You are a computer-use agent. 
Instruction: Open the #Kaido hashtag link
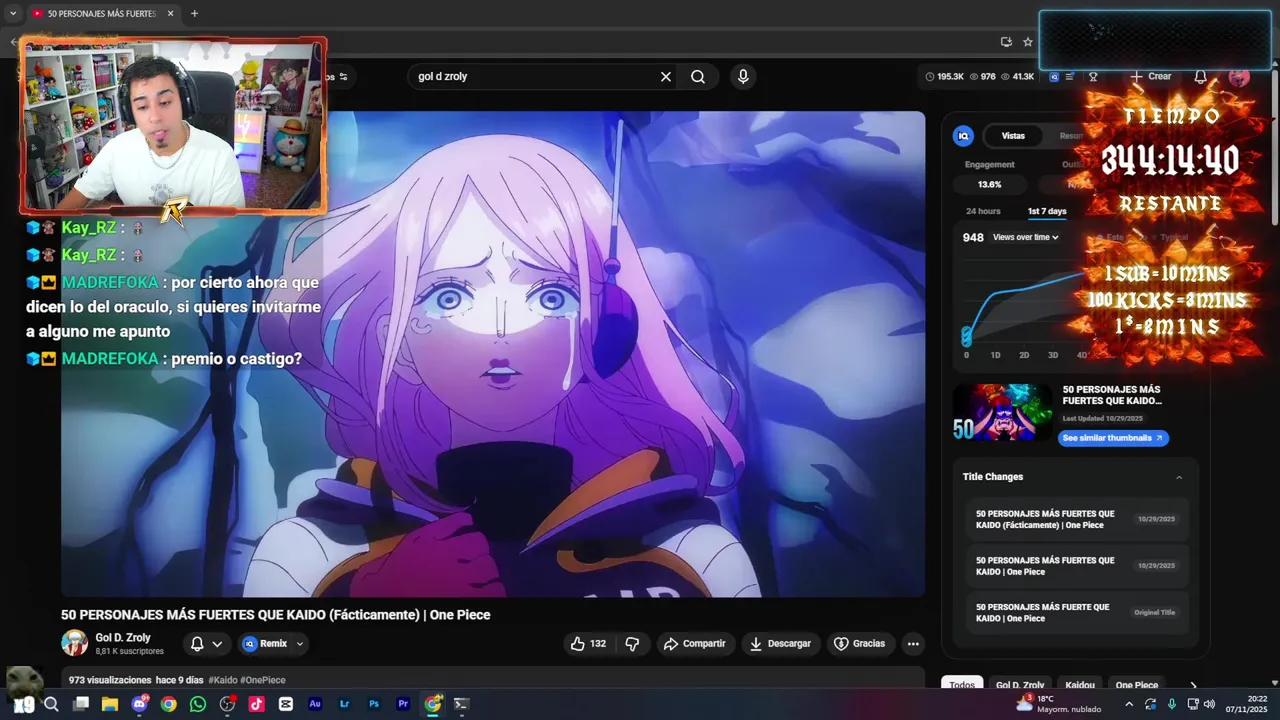[223, 680]
